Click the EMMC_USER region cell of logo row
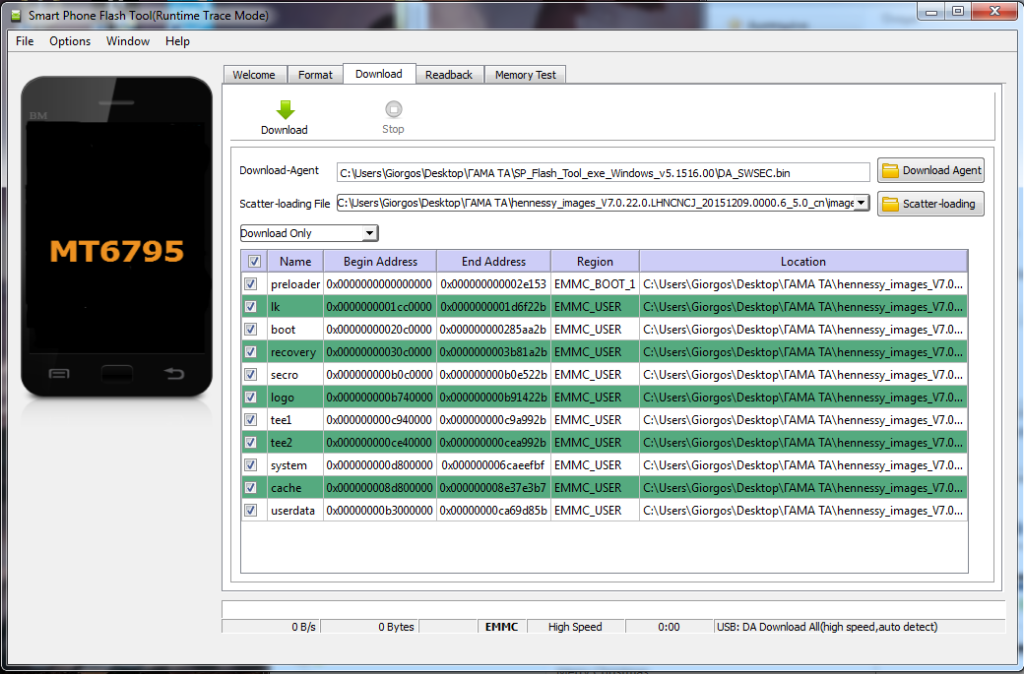 [595, 397]
